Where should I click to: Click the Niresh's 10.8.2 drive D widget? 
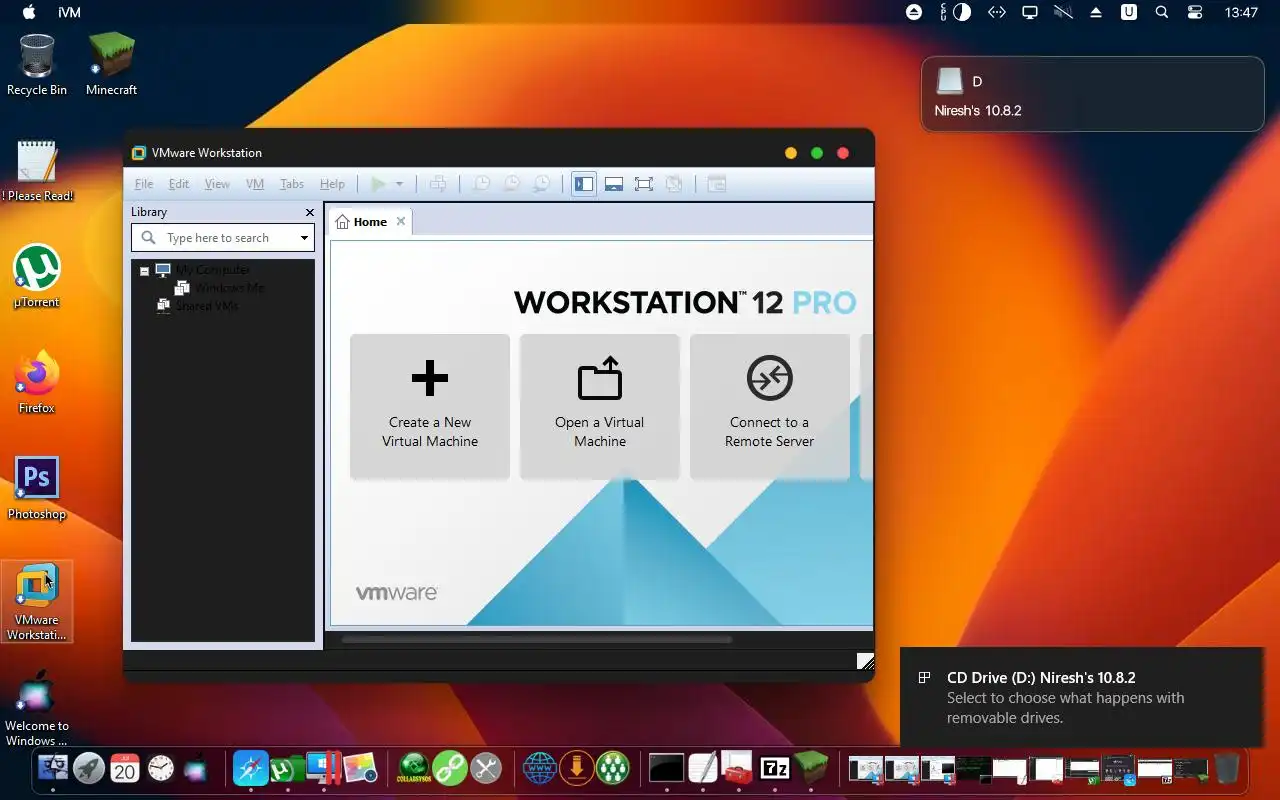click(x=1092, y=94)
